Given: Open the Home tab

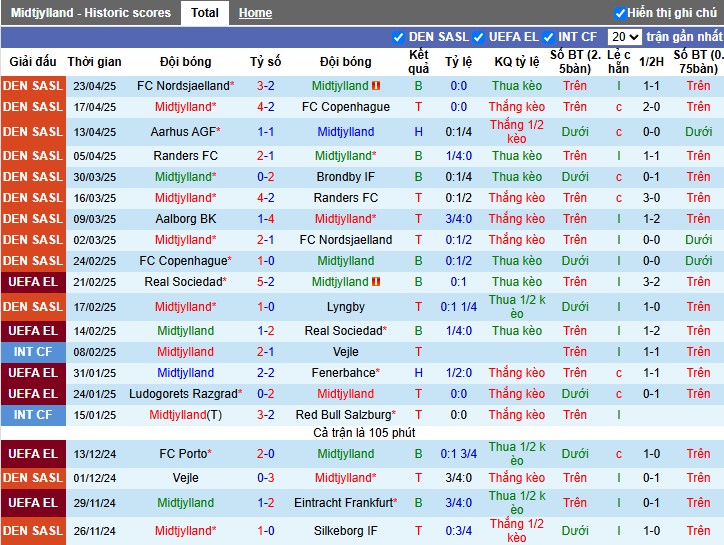Looking at the screenshot, I should [x=255, y=13].
